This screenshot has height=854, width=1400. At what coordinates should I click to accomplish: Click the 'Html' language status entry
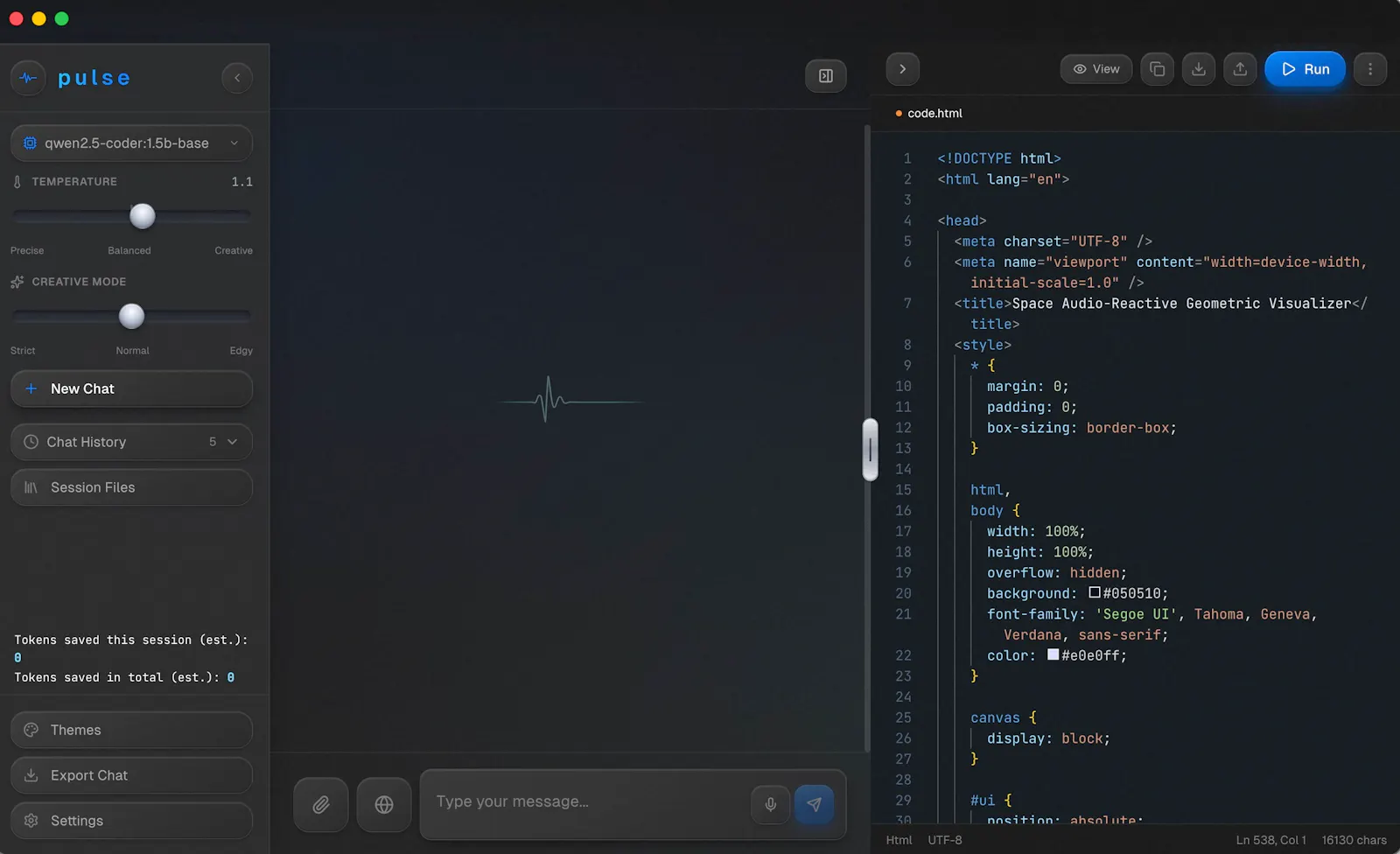pos(899,840)
